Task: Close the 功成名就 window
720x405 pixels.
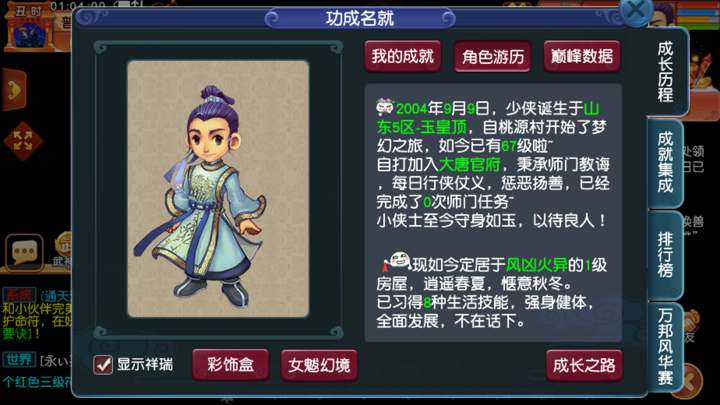Action: tap(636, 10)
